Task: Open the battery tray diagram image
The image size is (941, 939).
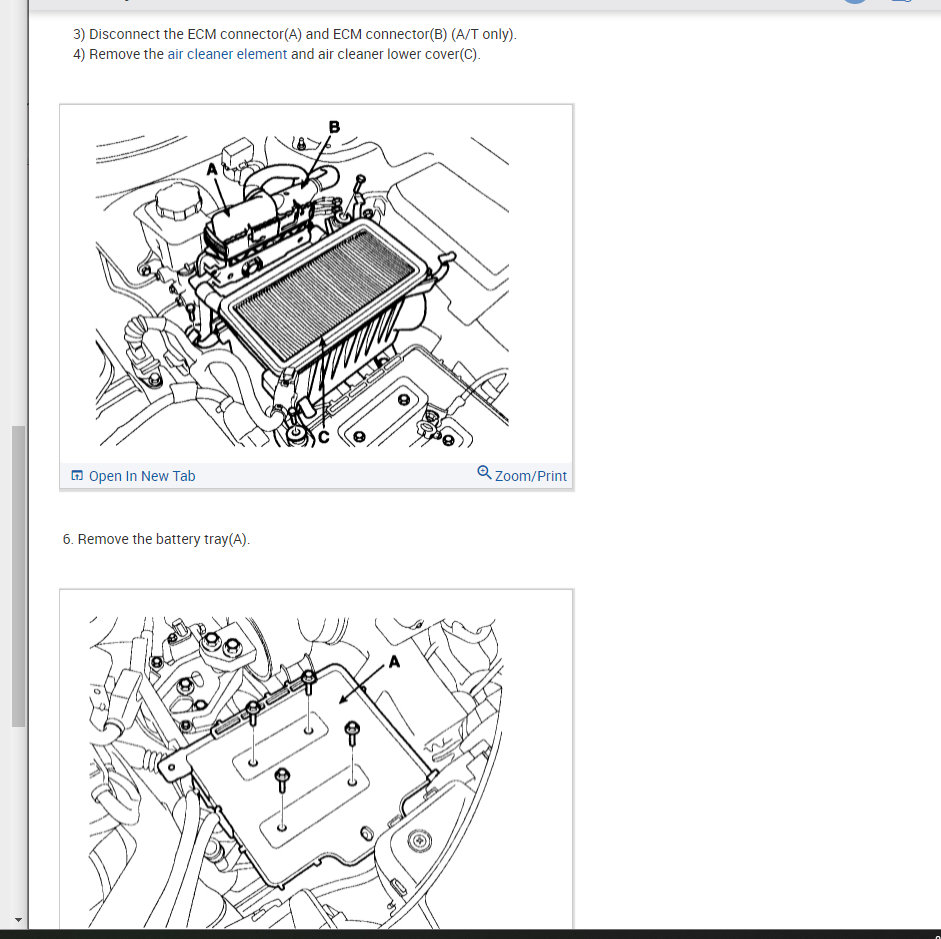Action: coord(296,772)
